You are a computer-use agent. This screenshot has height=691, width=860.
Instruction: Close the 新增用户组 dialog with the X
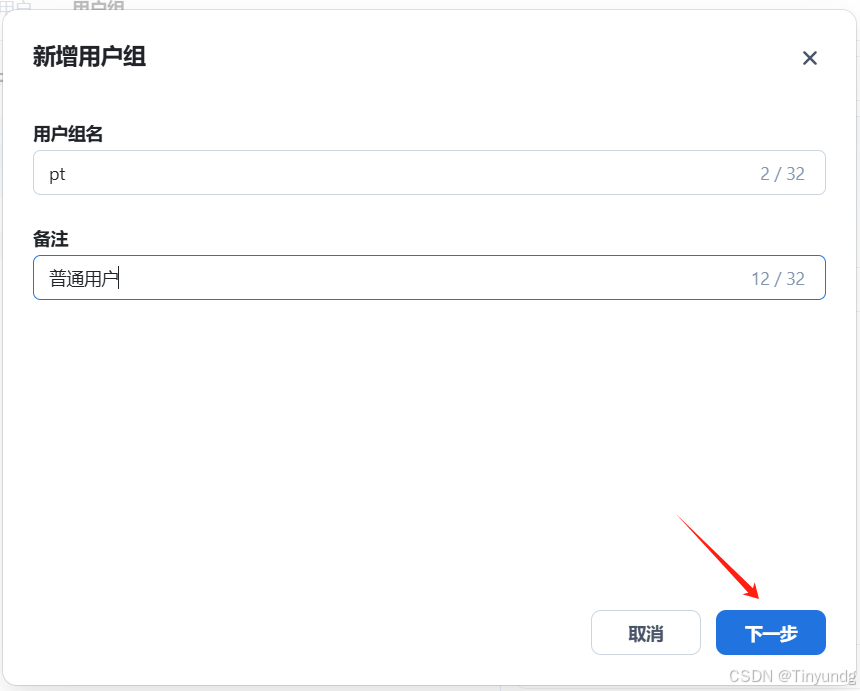click(x=810, y=58)
